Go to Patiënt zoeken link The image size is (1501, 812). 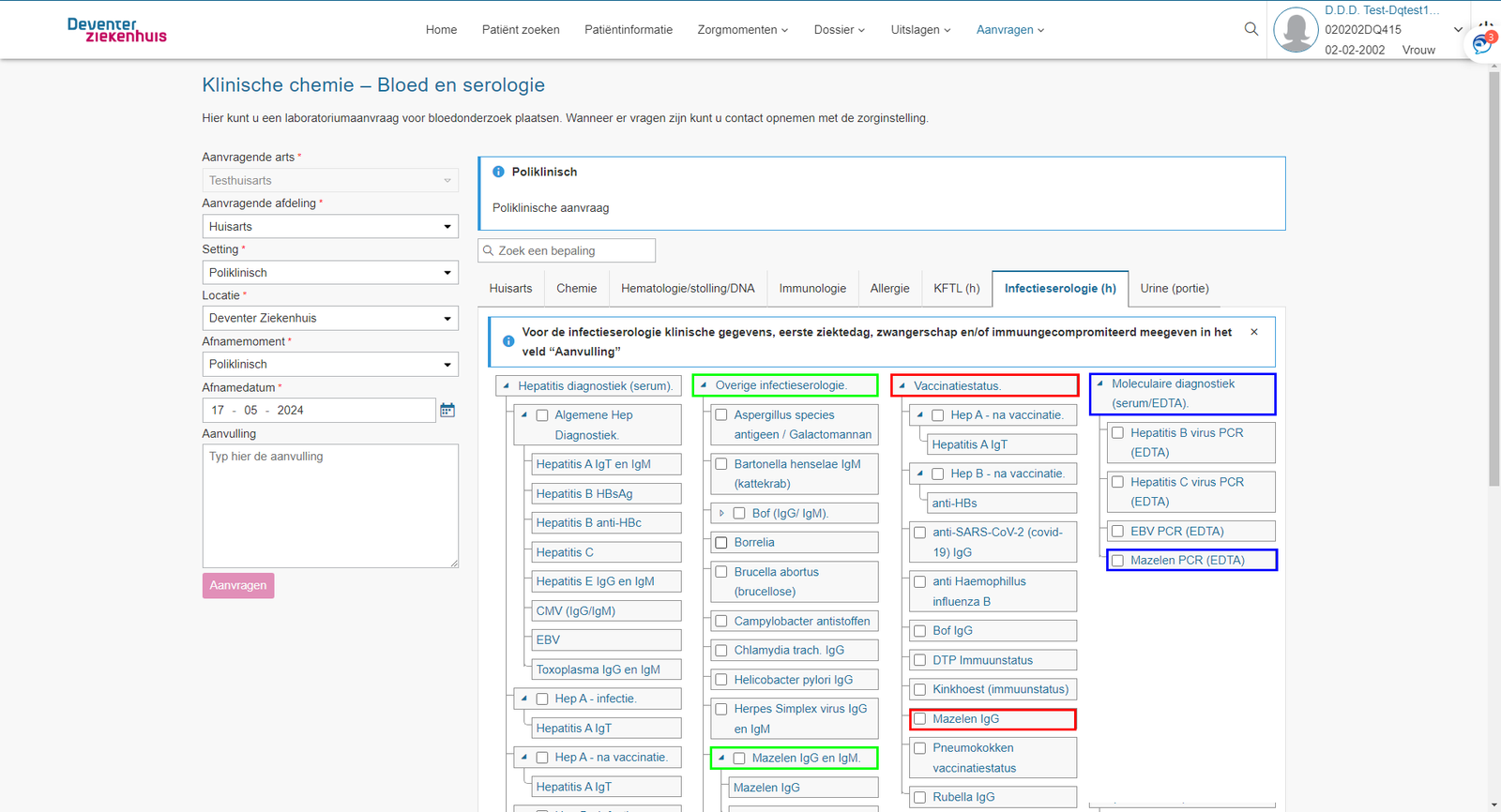(x=521, y=30)
